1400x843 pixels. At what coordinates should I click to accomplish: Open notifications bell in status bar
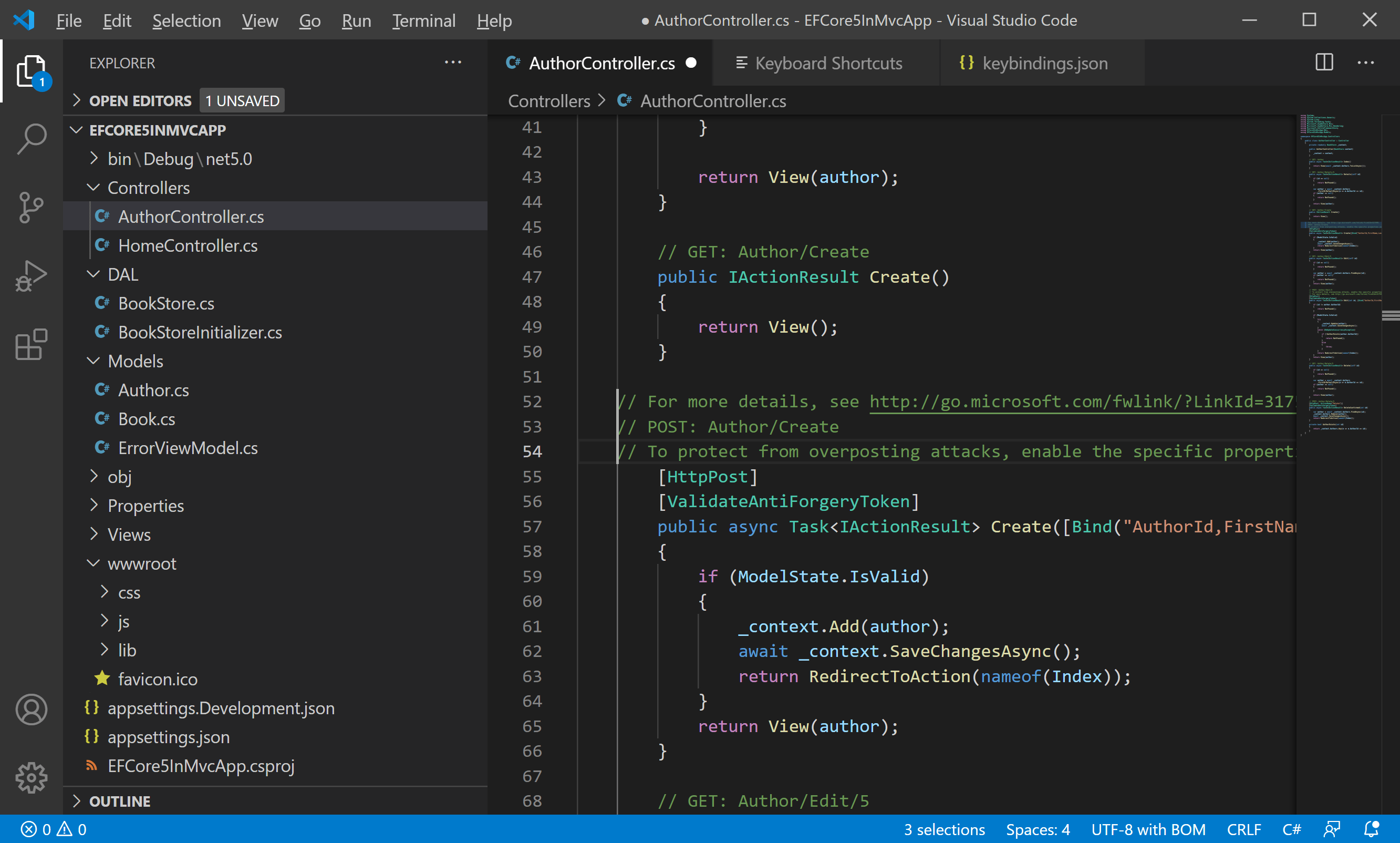coord(1372,829)
